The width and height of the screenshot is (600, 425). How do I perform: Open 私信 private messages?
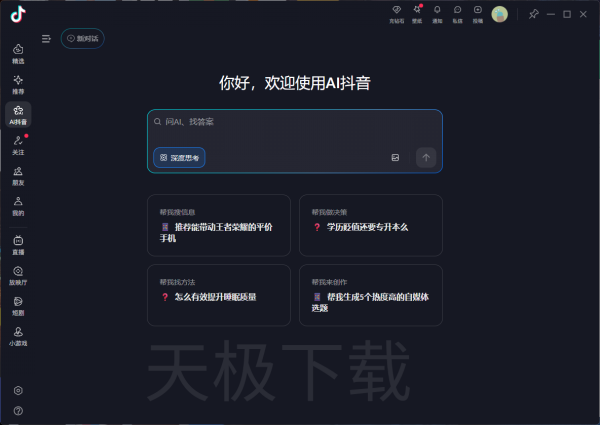point(457,13)
